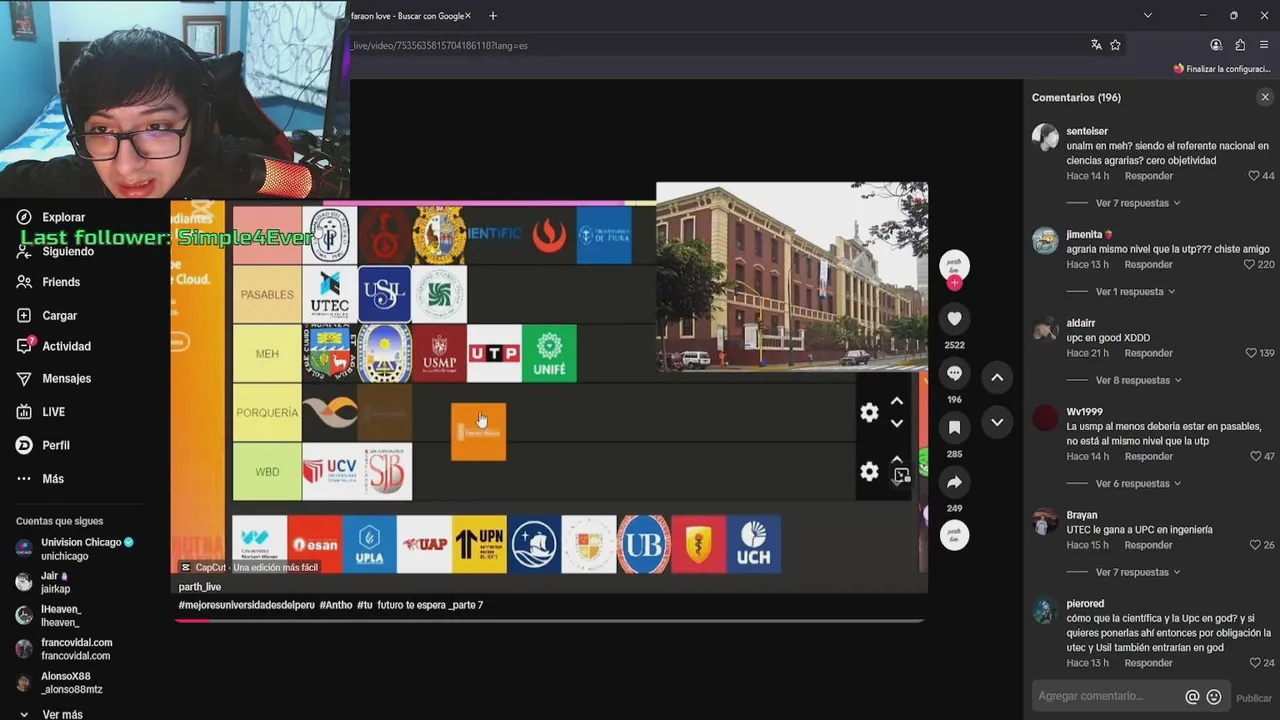Open the browser hamburger menu
The height and width of the screenshot is (720, 1280).
[1264, 45]
